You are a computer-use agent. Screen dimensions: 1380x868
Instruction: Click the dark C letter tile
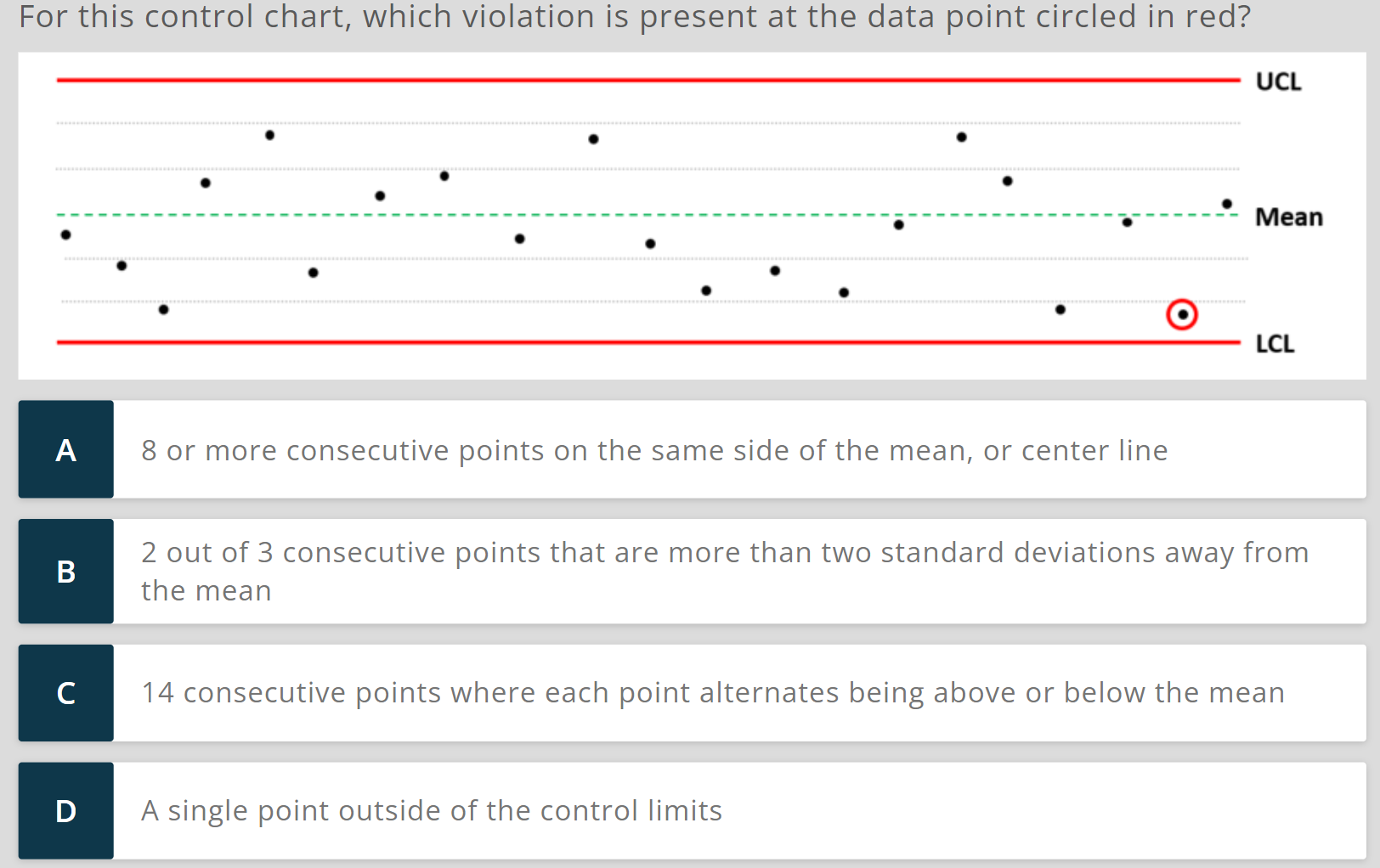coord(65,692)
